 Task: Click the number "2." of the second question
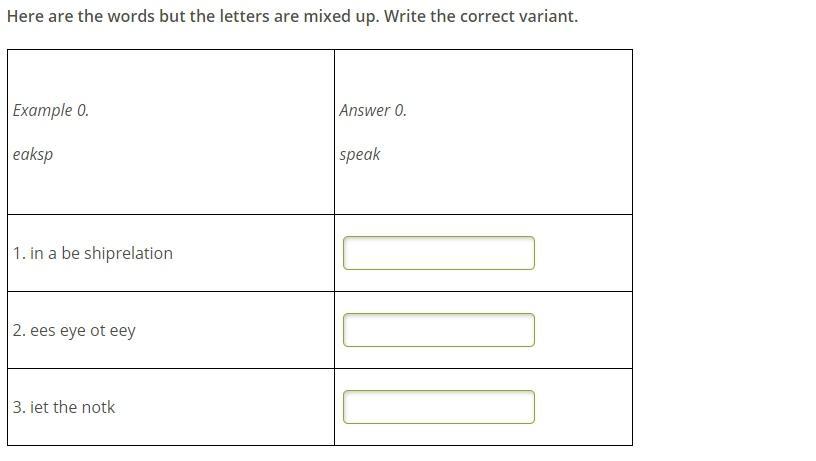click(x=19, y=330)
